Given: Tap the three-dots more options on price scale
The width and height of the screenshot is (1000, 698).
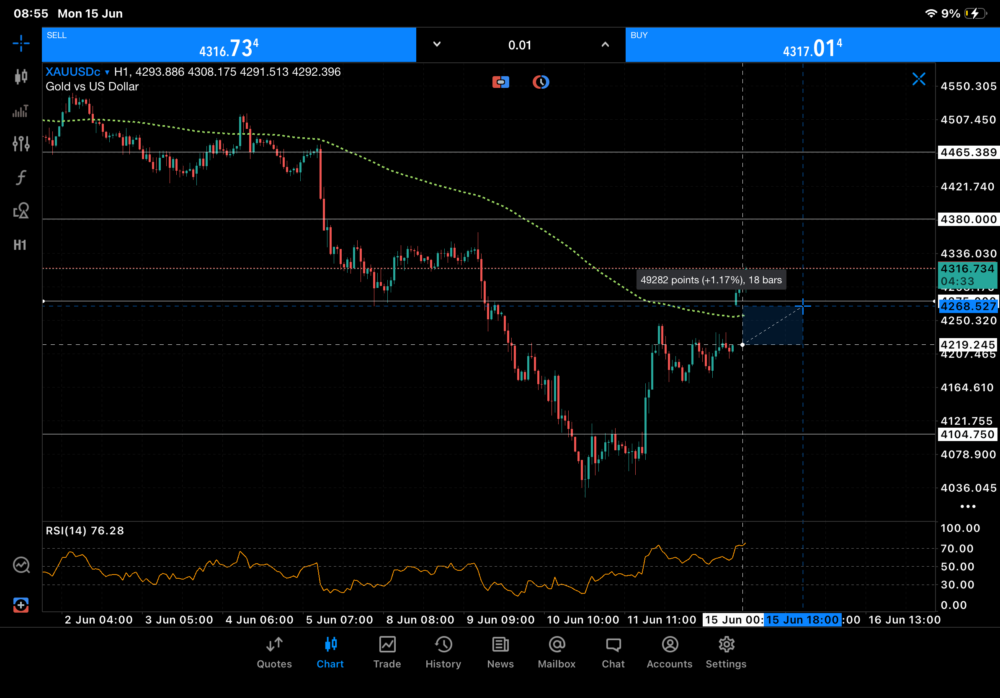Looking at the screenshot, I should 968,507.
